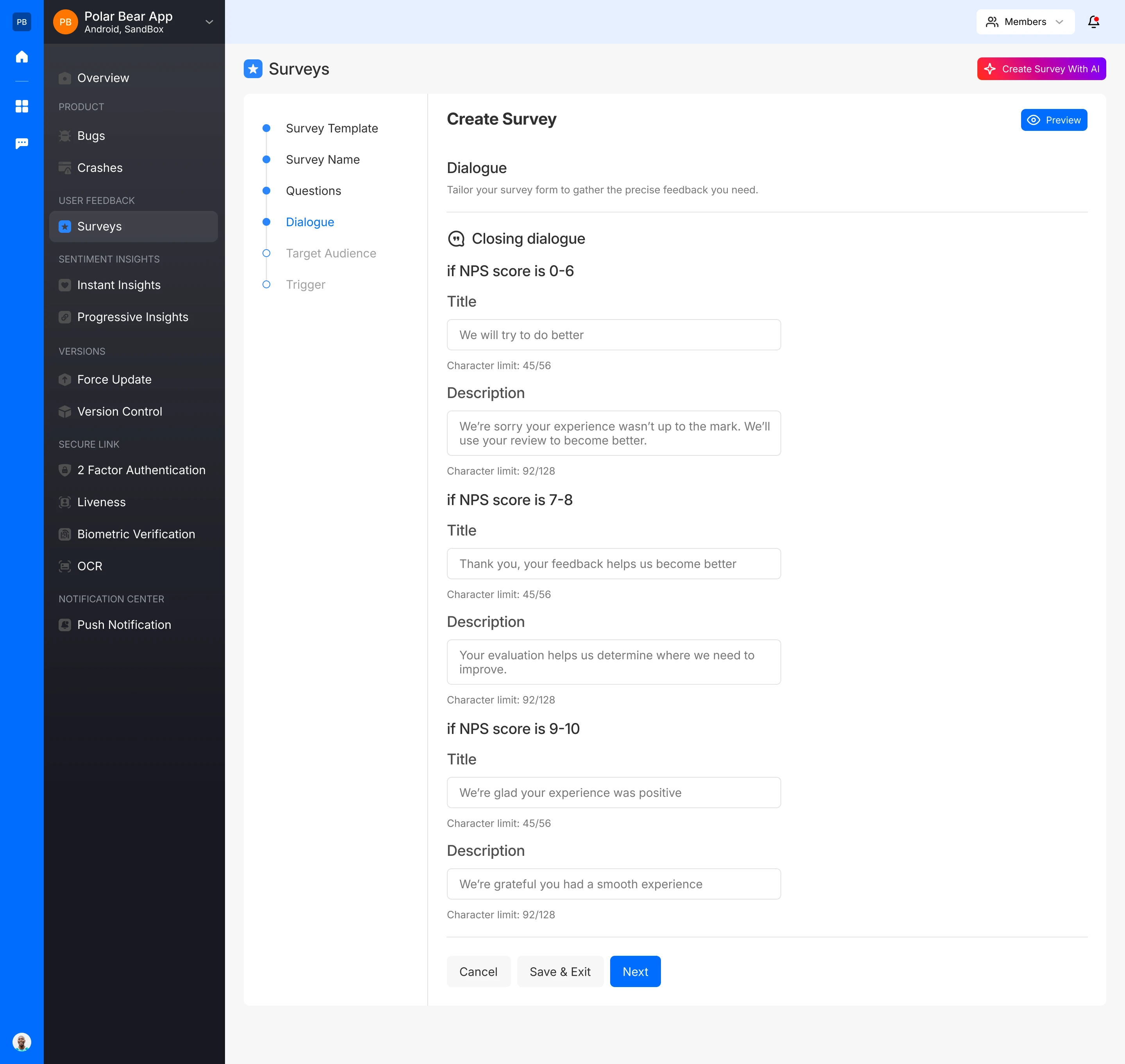Open Push Notification in sidebar
This screenshot has width=1125, height=1064.
pos(124,625)
